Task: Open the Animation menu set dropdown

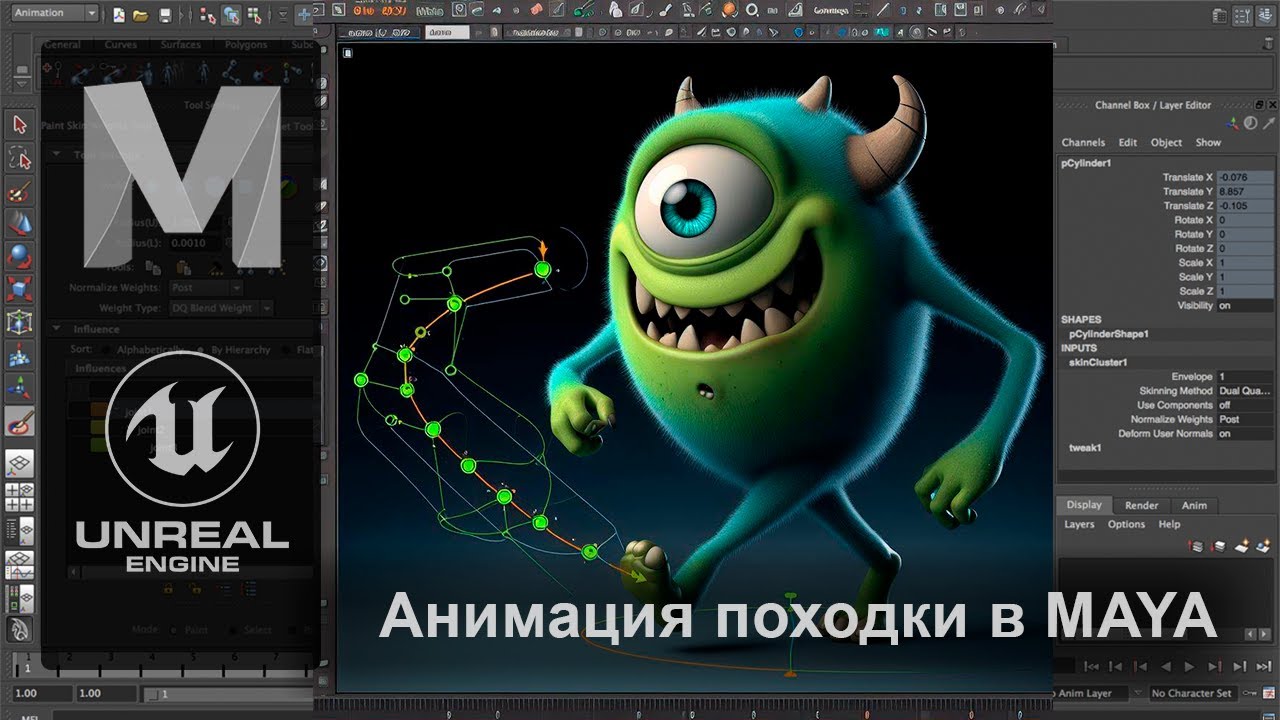Action: click(x=55, y=13)
